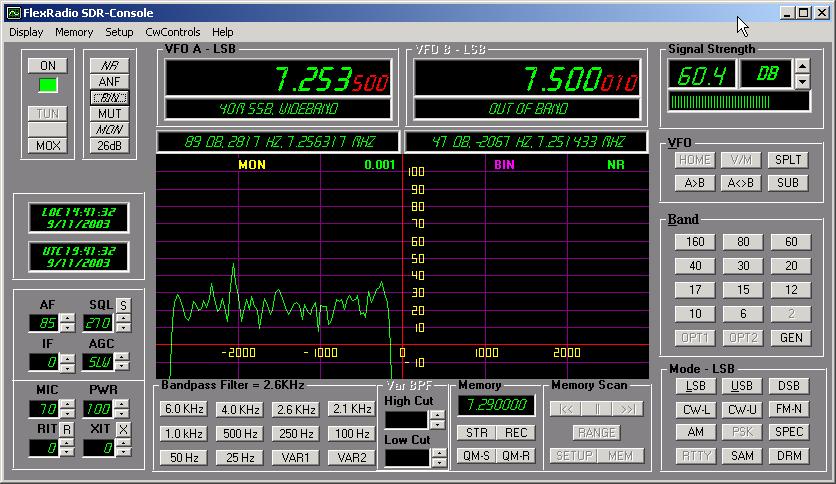The height and width of the screenshot is (484, 836).
Task: Click the FlexRadio title bar app icon
Action: (x=13, y=12)
